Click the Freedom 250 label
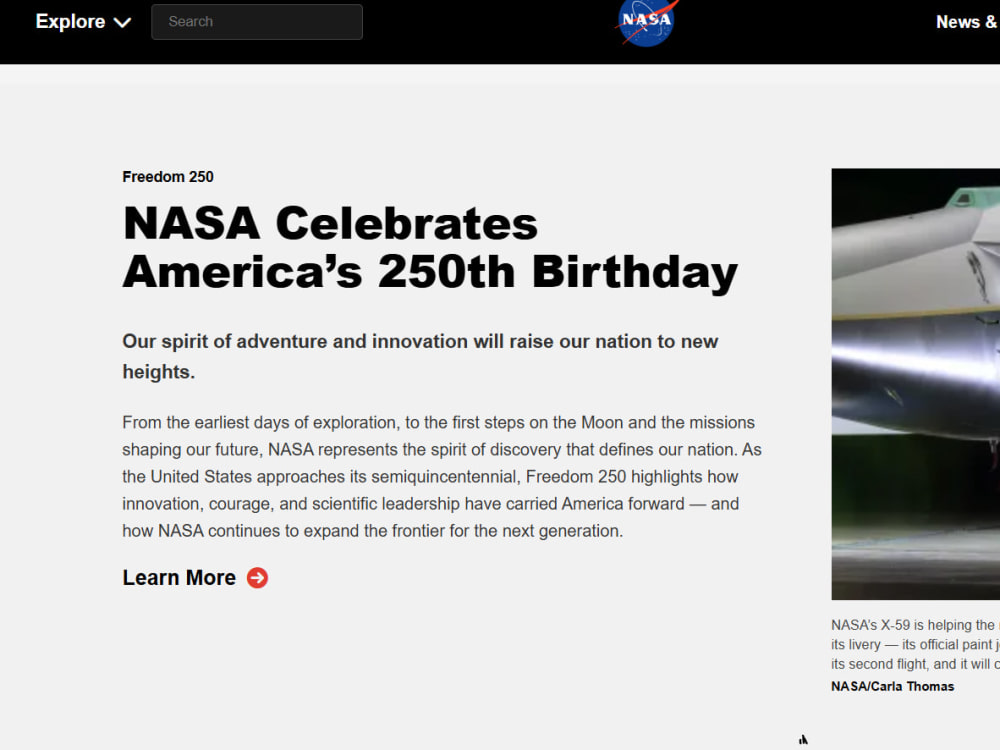The width and height of the screenshot is (1000, 750). pyautogui.click(x=168, y=177)
